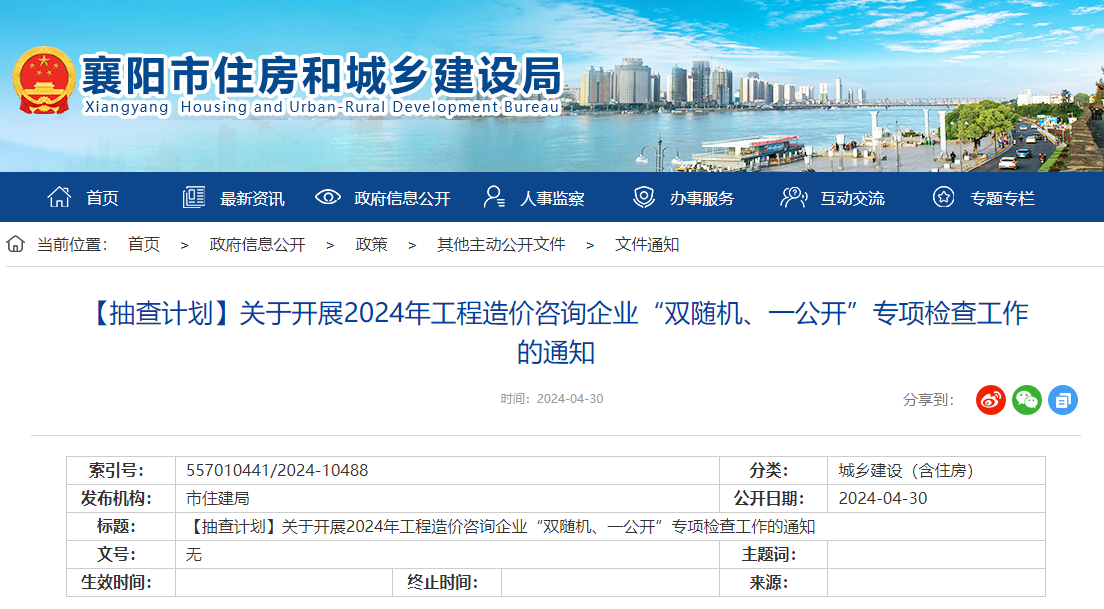Viewport: 1104px width, 609px height.
Task: Click the national emblem logo
Action: (44, 80)
